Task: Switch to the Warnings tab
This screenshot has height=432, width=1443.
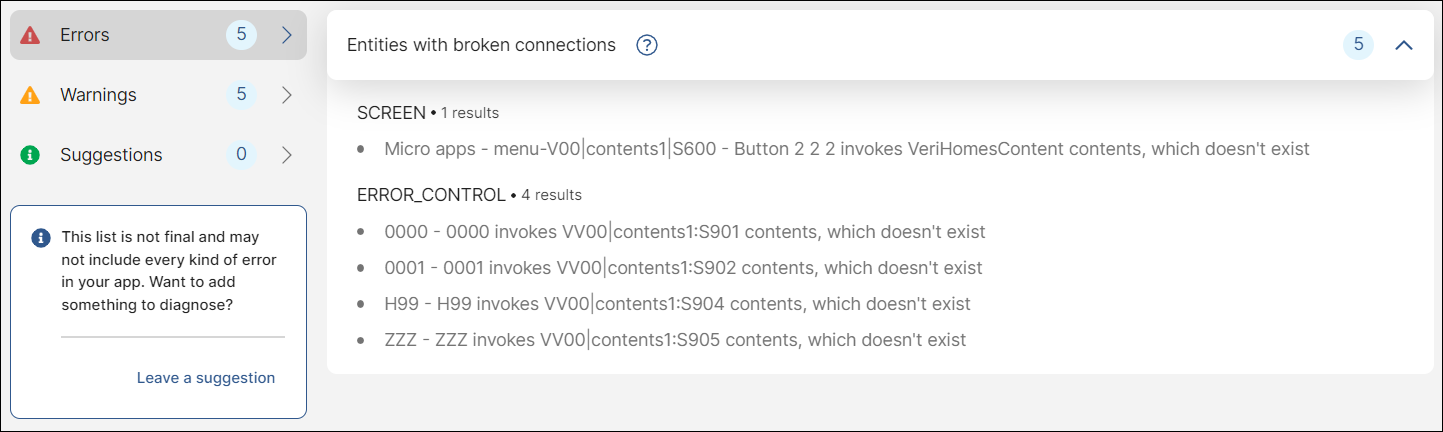Action: [98, 95]
